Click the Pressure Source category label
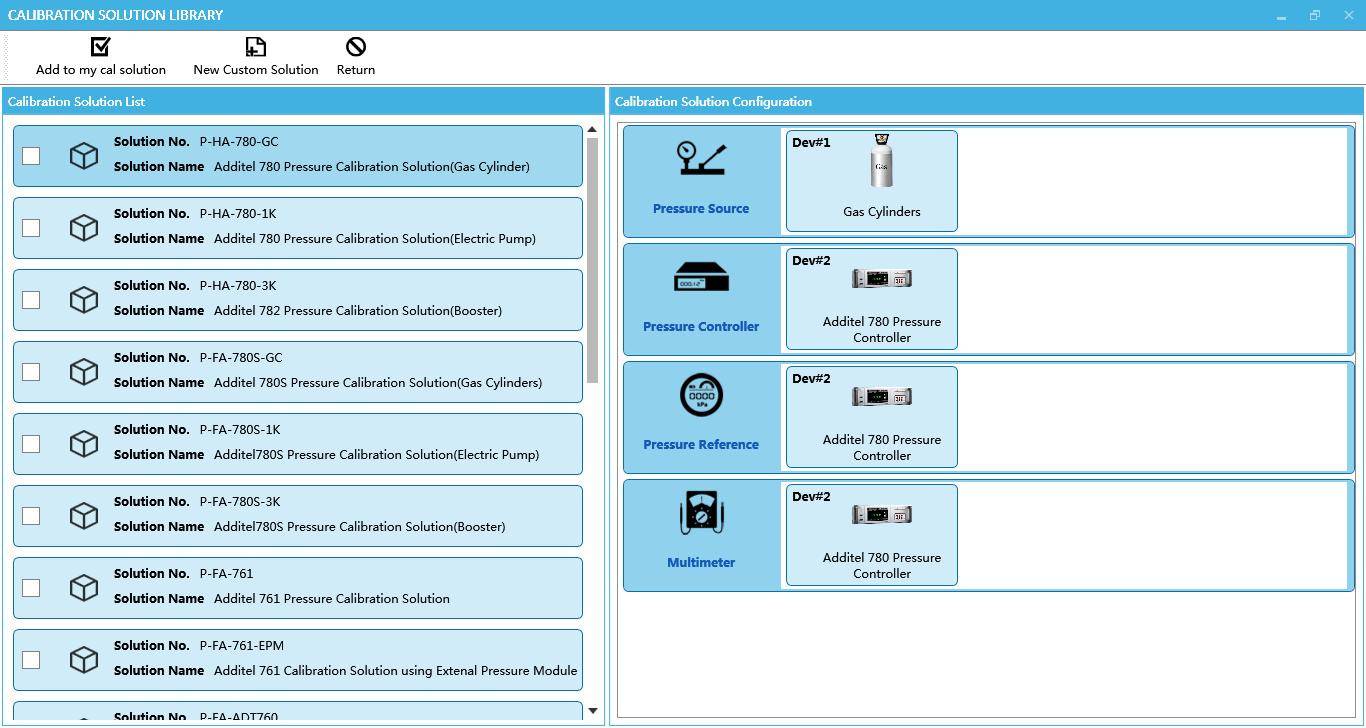This screenshot has width=1366, height=728. 701,209
